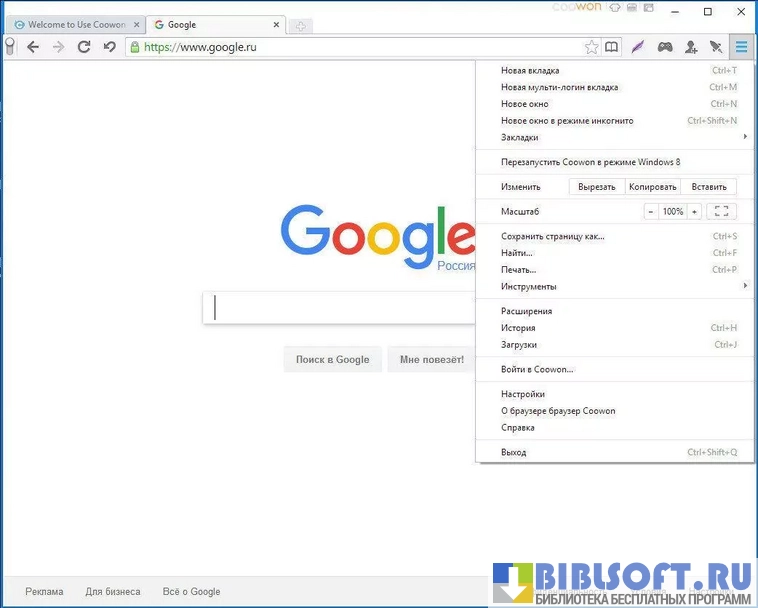
Task: Select Новое окно в режиме инкогнито
Action: tap(567, 121)
